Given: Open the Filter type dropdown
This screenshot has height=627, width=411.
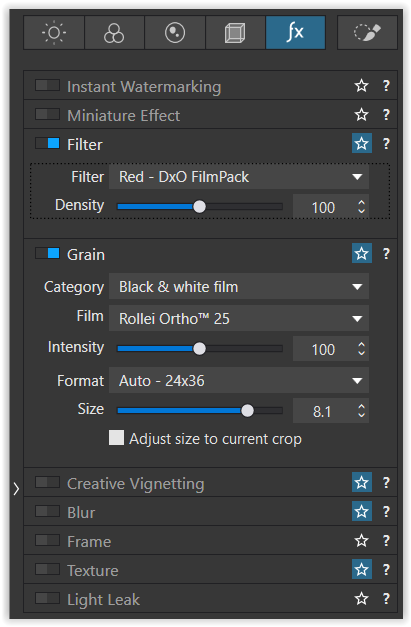Looking at the screenshot, I should (x=239, y=177).
